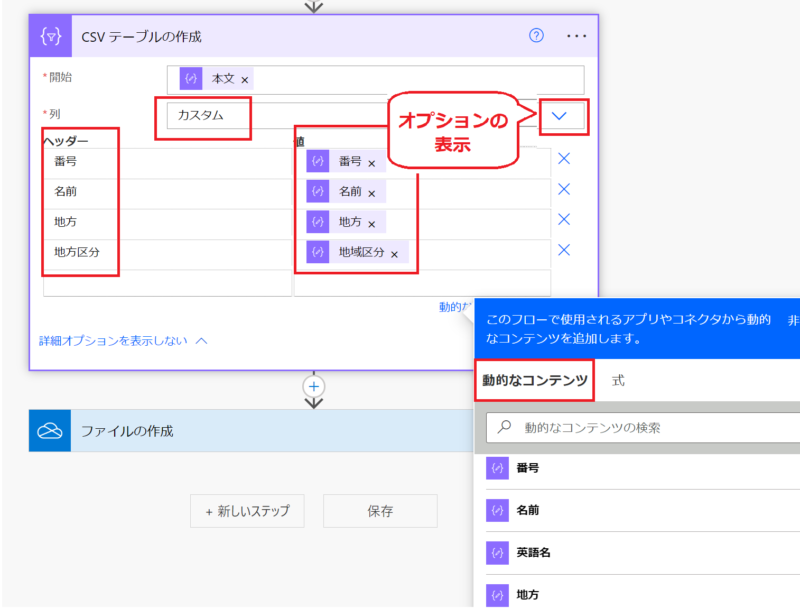Click the 保存 button
Viewport: 800px width, 608px height.
click(x=380, y=511)
